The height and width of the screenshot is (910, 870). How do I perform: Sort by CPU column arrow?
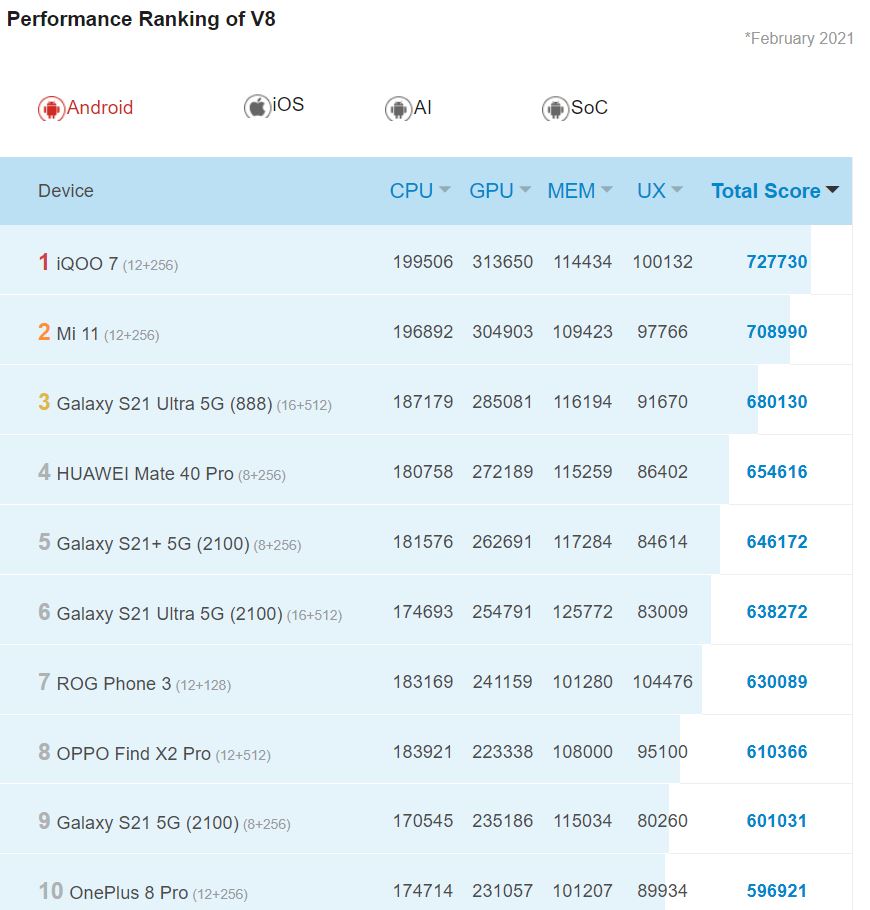click(x=444, y=190)
